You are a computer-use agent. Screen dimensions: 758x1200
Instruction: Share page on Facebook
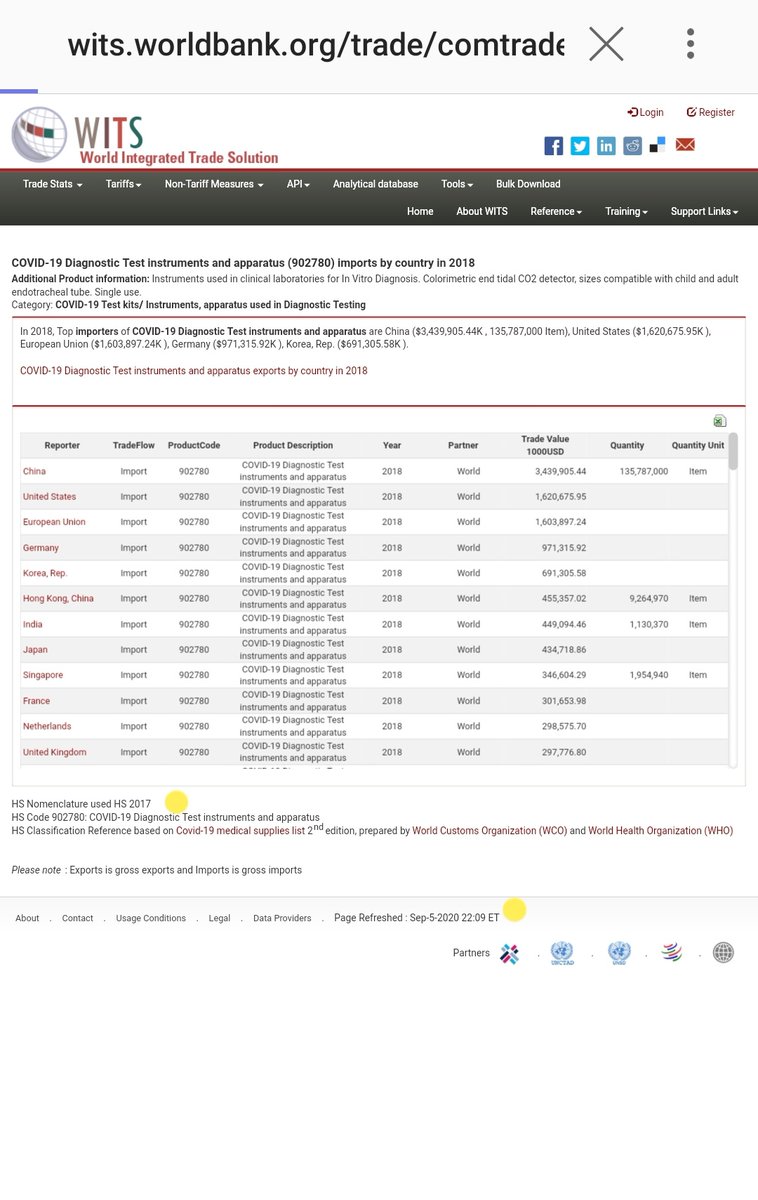(553, 146)
